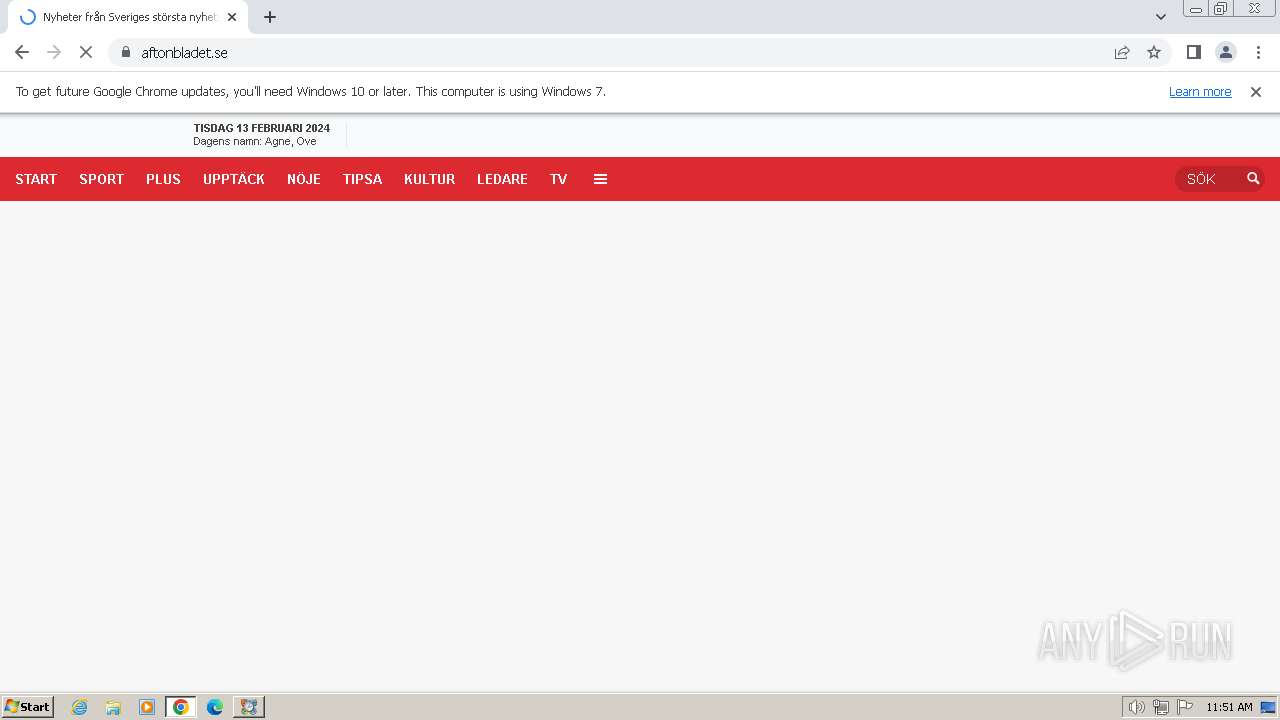Open the PLUS section

coord(163,179)
